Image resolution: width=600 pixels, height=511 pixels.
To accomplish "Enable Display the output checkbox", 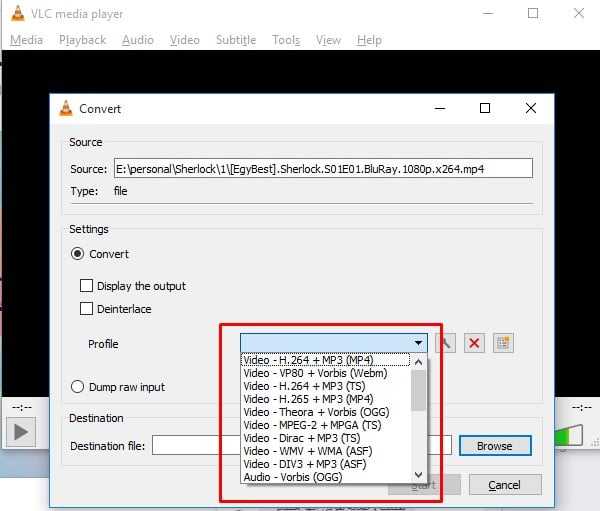I will (87, 286).
